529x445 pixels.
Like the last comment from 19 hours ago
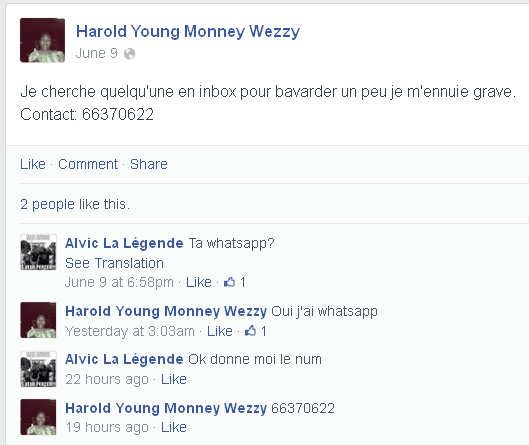tap(174, 427)
